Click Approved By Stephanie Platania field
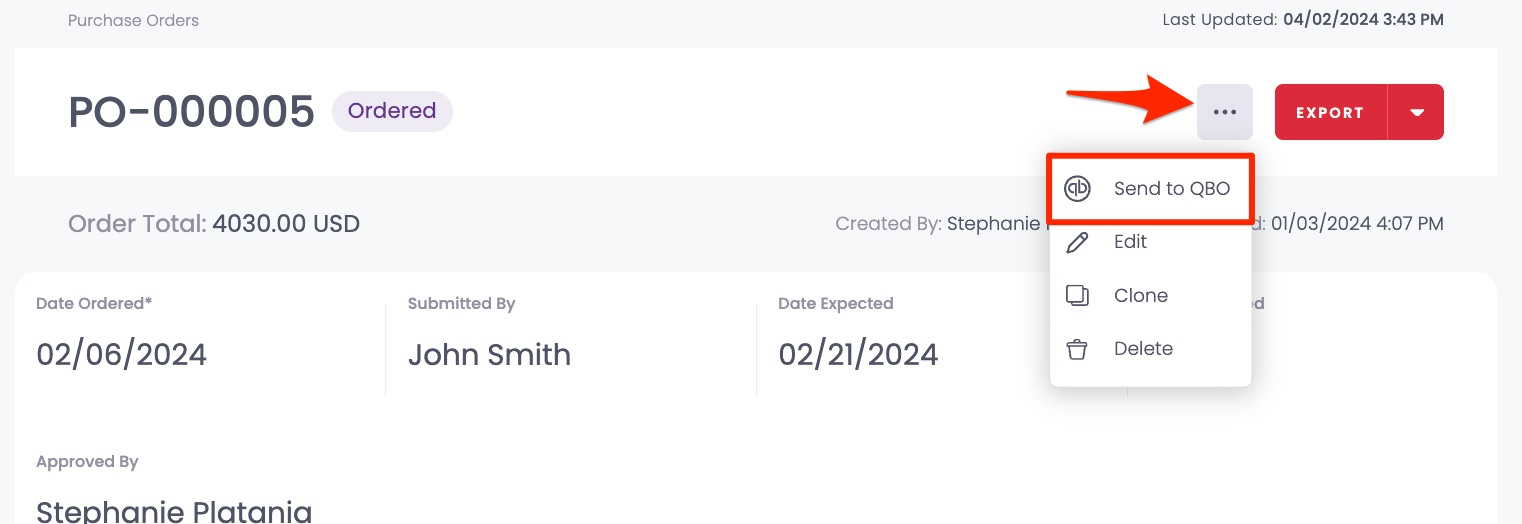 pyautogui.click(x=174, y=511)
